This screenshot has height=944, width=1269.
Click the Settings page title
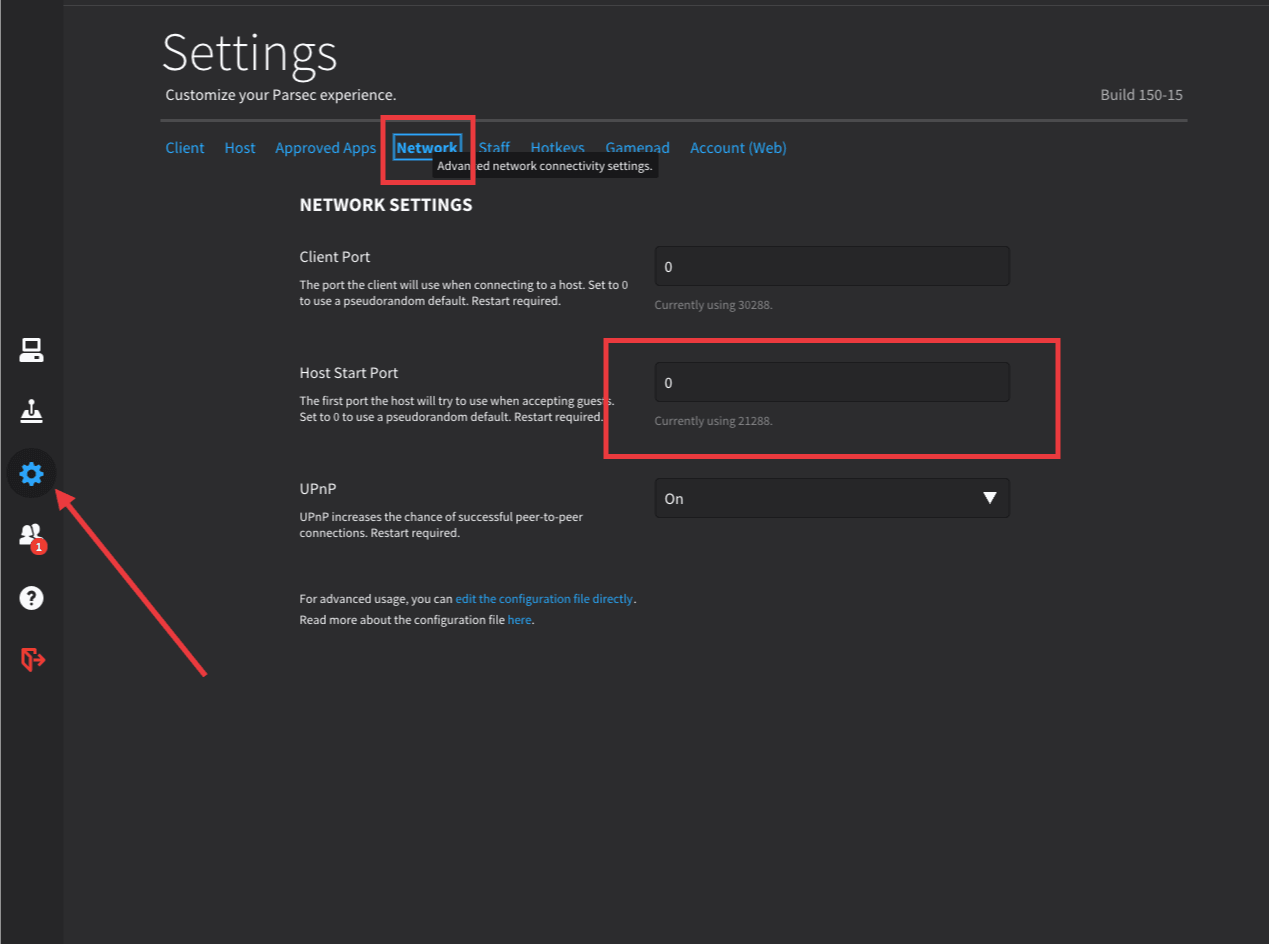point(250,52)
